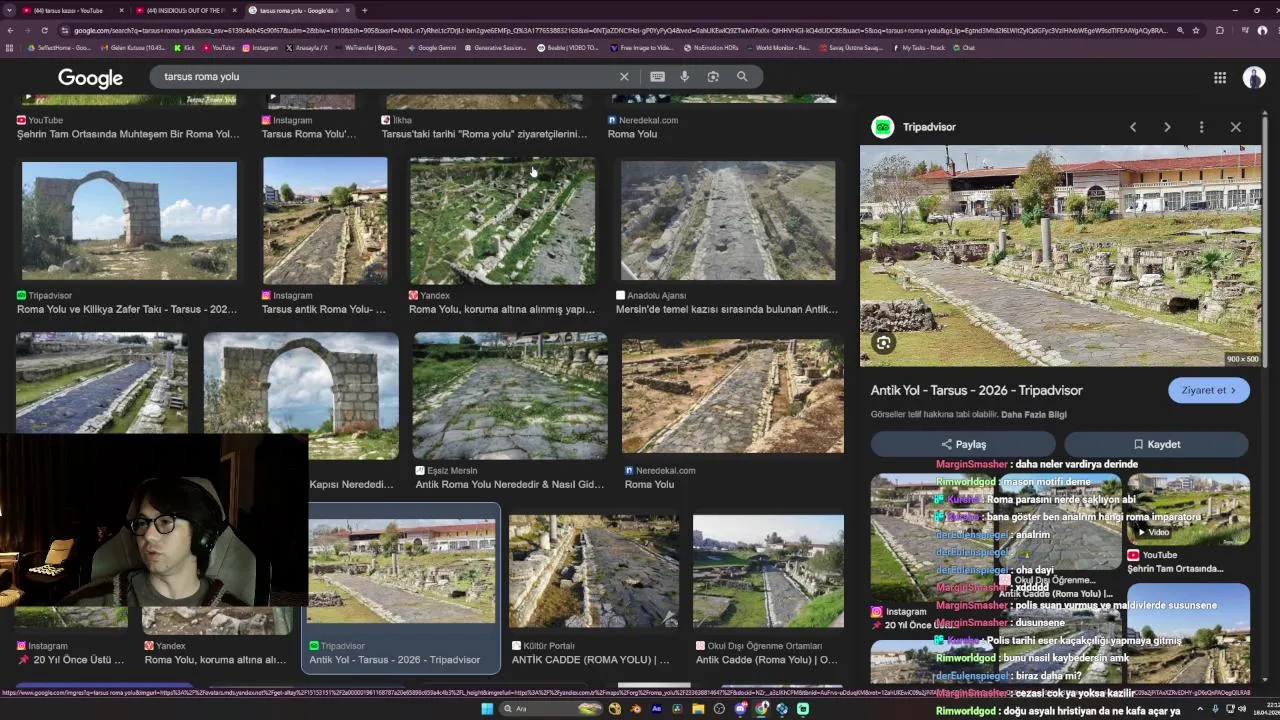Save the image with Kaydet
Viewport: 1280px width, 720px height.
(x=1156, y=444)
